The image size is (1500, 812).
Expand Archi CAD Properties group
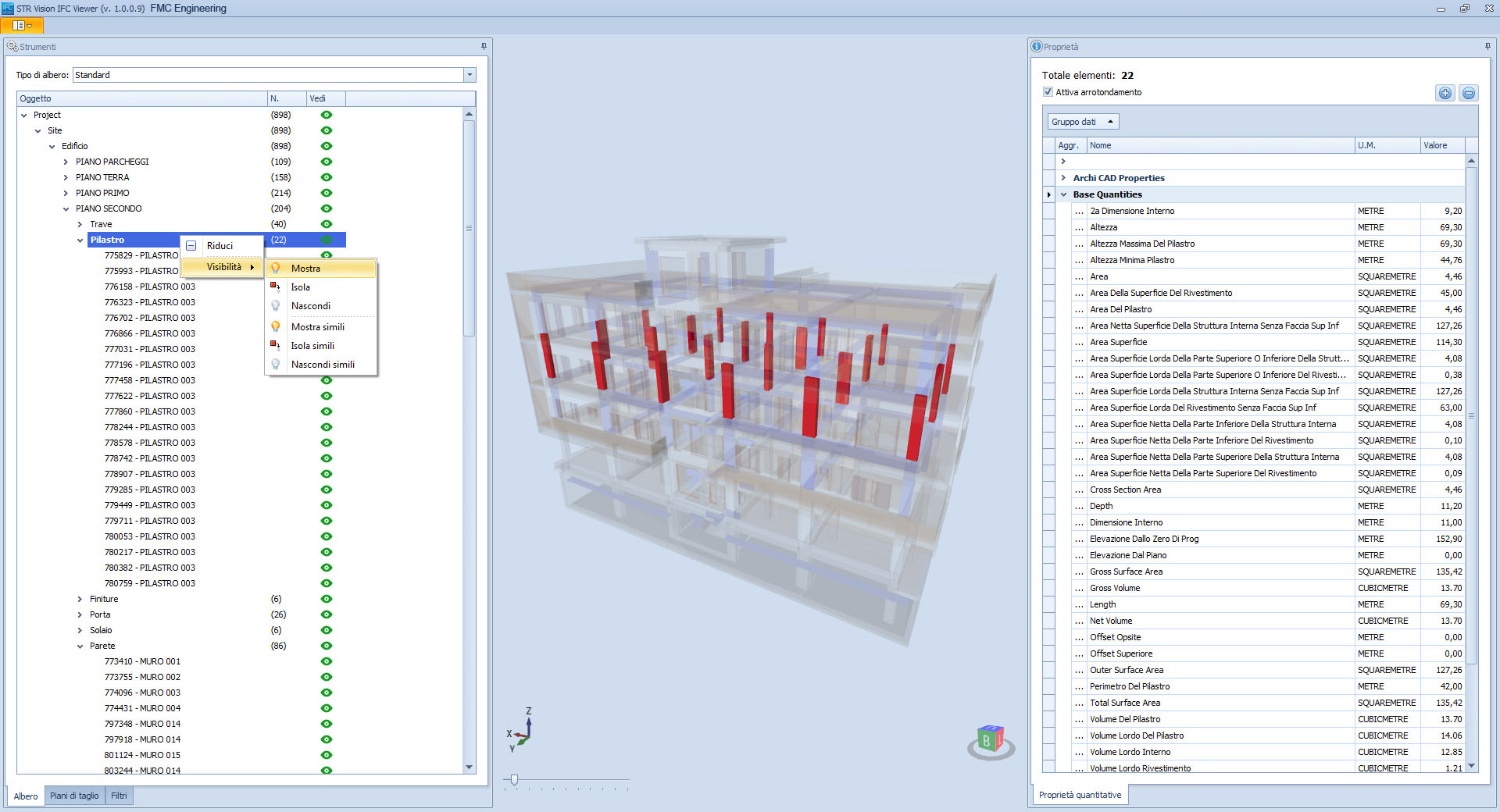pyautogui.click(x=1063, y=178)
